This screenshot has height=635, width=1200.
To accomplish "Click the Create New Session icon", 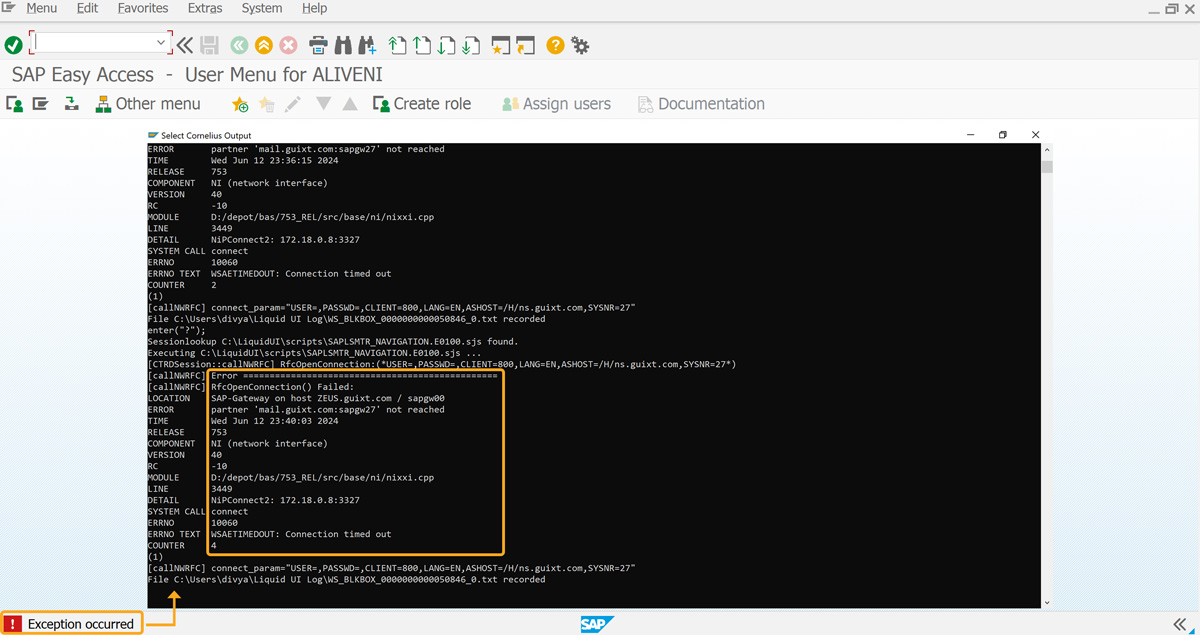I will (501, 45).
